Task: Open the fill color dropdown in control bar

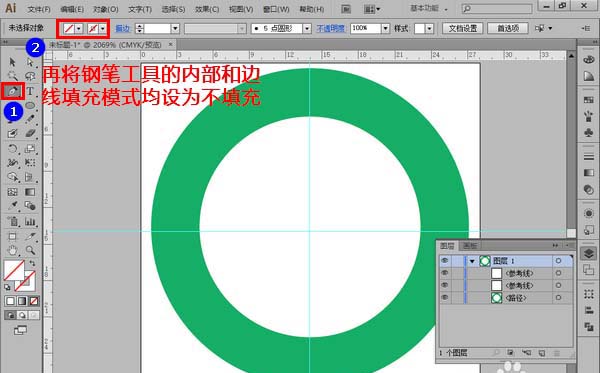Action: click(x=78, y=28)
